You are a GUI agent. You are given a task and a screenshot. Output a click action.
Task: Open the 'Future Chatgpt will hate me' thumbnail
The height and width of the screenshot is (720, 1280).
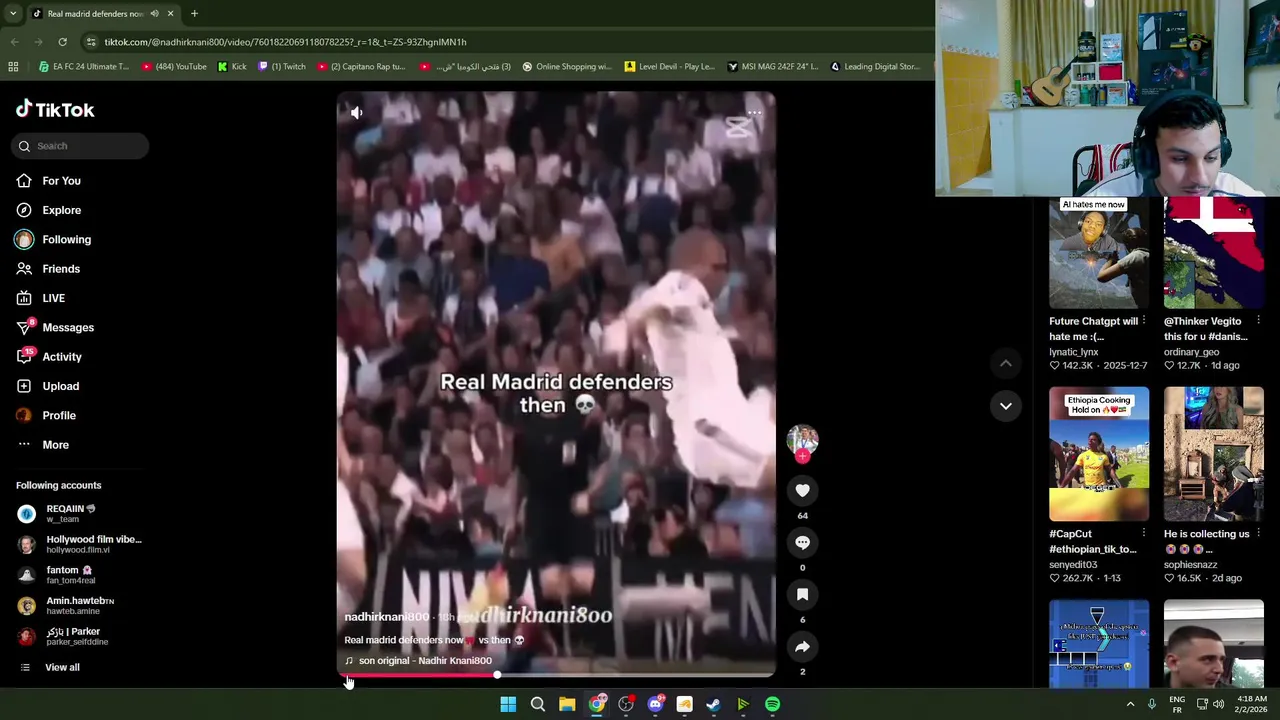pos(1099,253)
